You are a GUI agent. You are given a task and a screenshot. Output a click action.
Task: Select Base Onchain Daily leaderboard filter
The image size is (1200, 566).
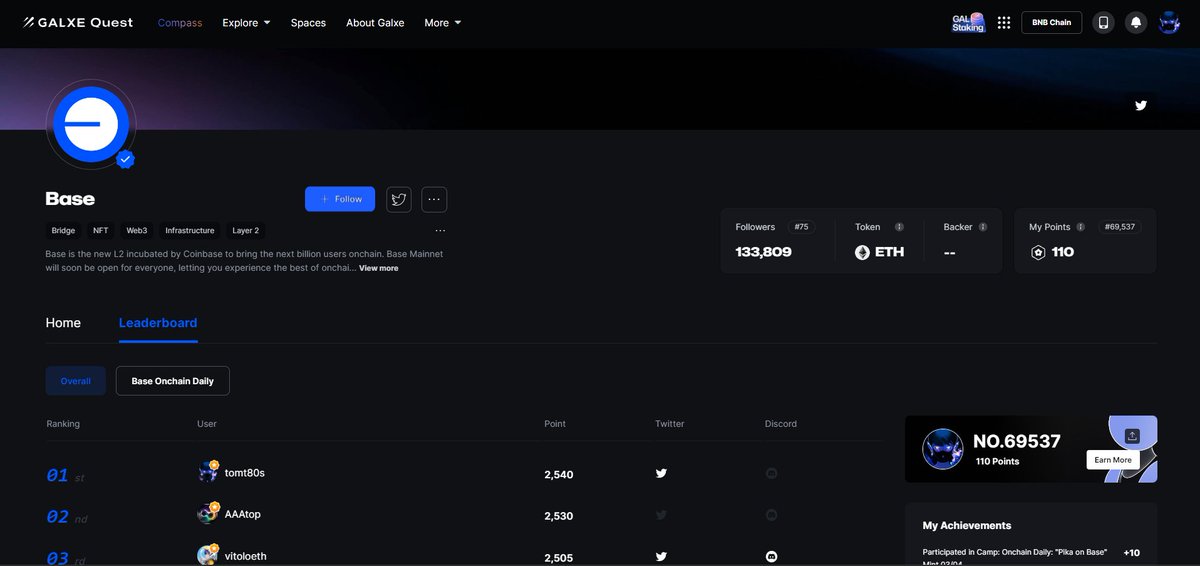click(173, 381)
